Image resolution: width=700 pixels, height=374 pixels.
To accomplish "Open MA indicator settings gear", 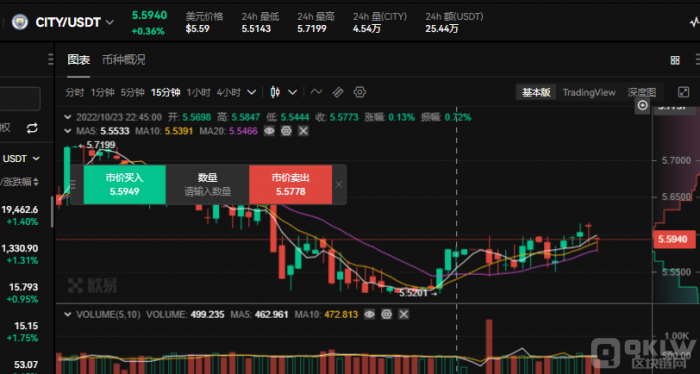I will point(286,131).
